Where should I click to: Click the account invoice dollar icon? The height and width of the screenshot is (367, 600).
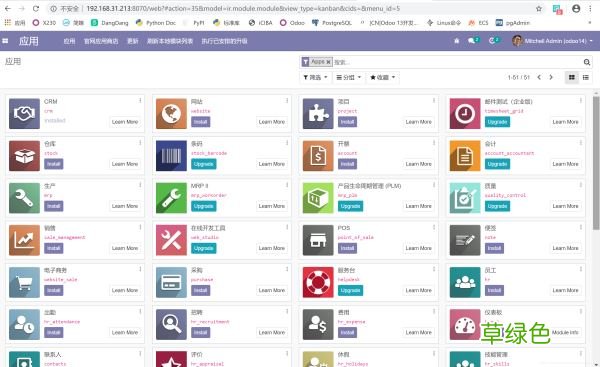pos(318,156)
